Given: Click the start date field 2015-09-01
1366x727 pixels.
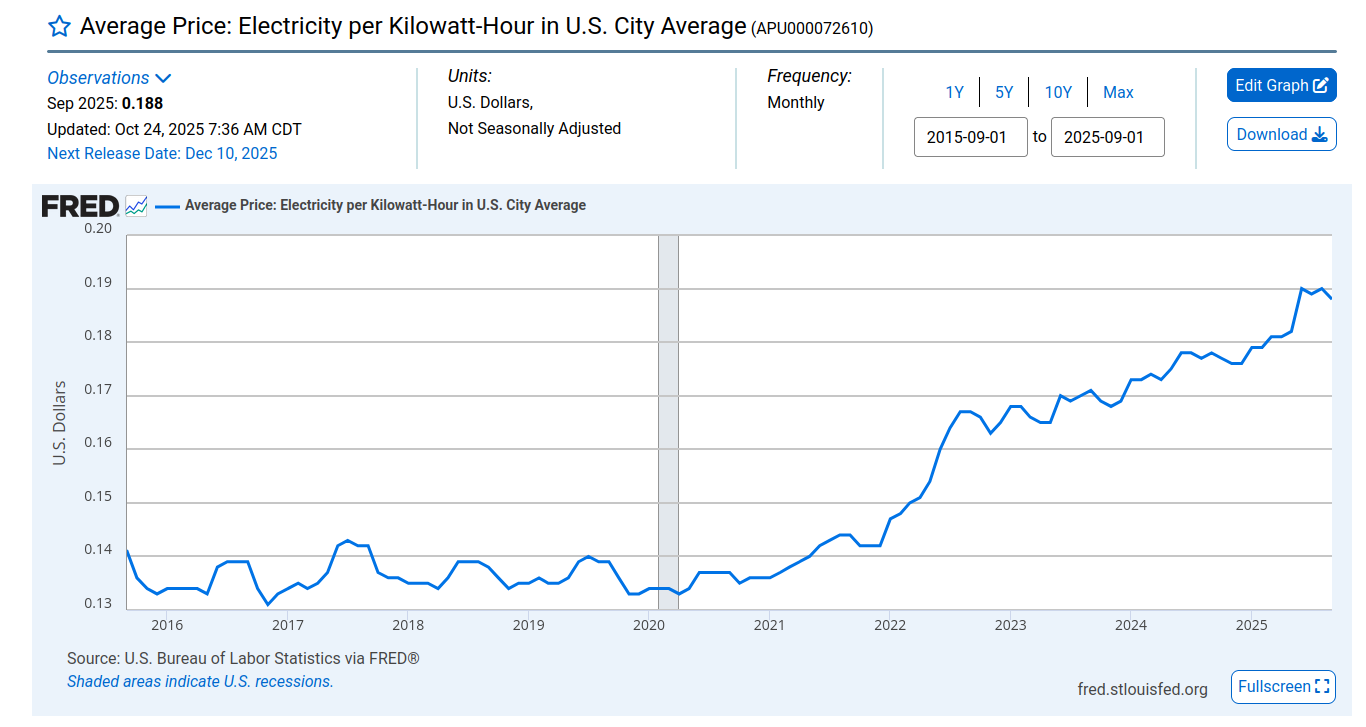Looking at the screenshot, I should (x=971, y=137).
